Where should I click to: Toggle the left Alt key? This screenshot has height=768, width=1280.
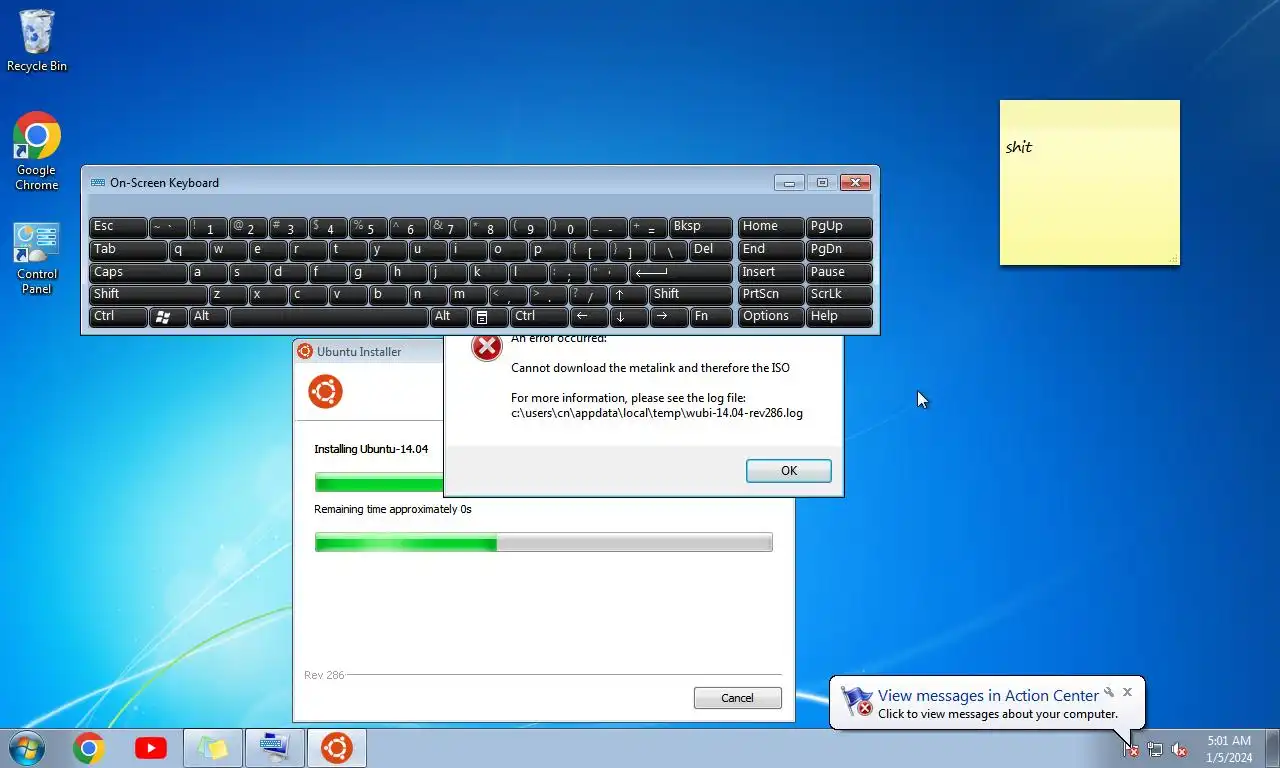point(208,317)
